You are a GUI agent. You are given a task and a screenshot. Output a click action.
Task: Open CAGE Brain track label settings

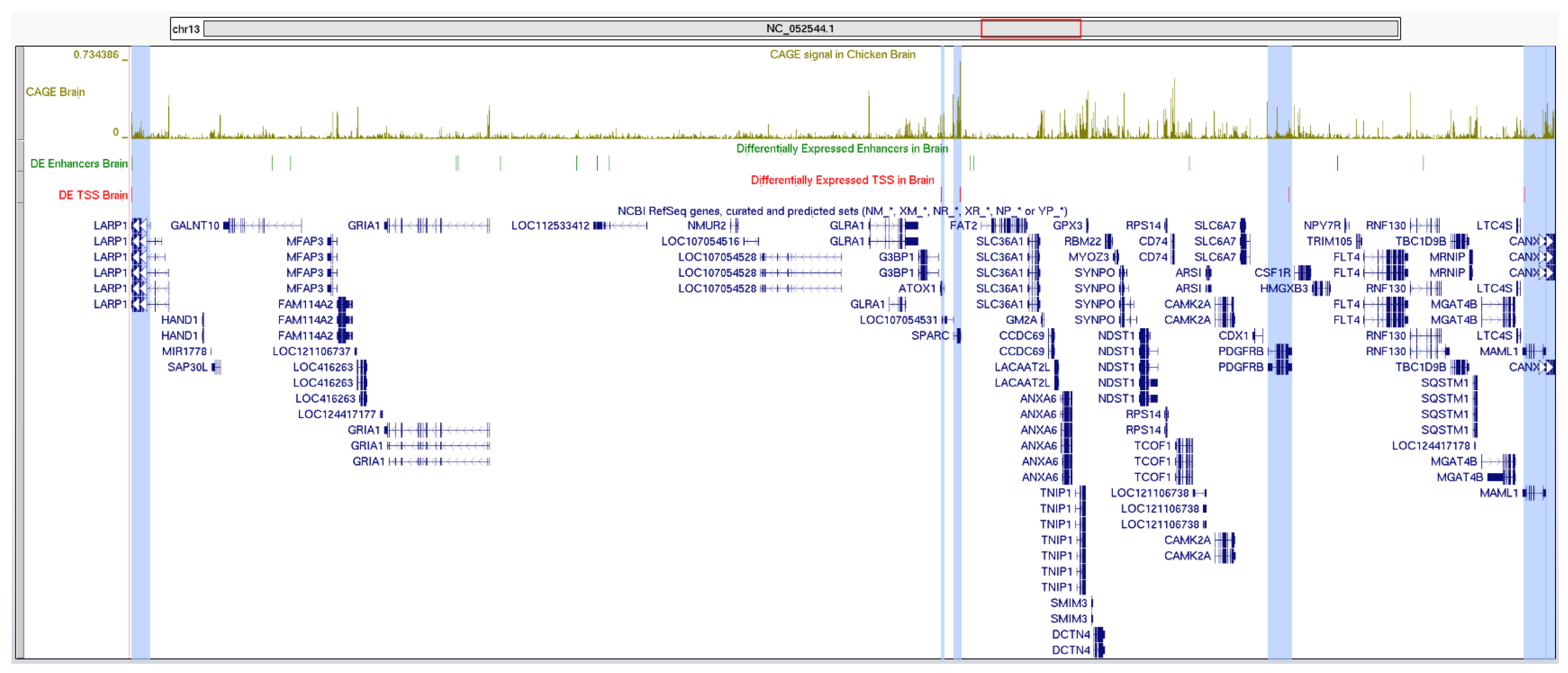55,92
